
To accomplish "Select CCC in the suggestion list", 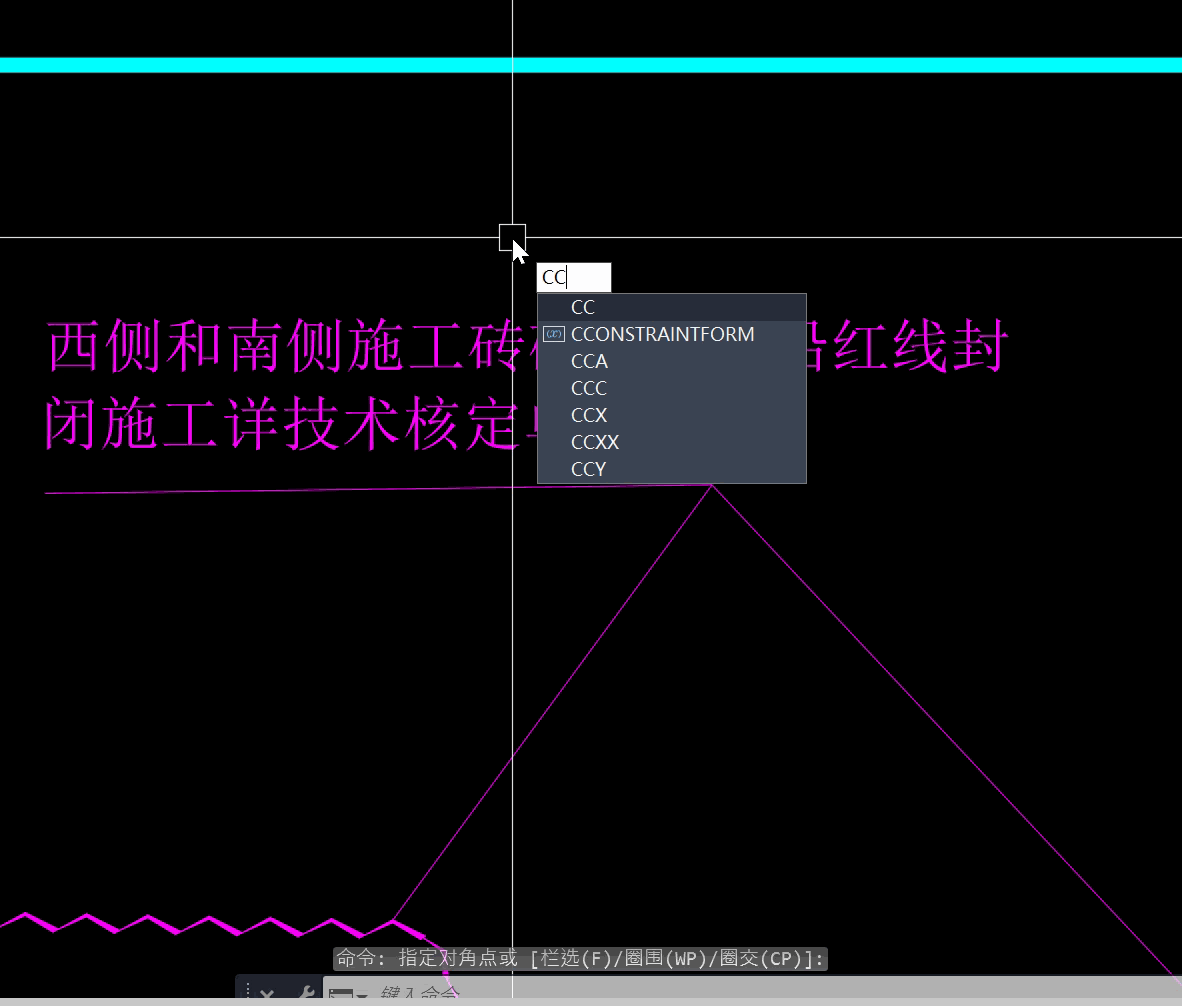I will click(x=589, y=388).
